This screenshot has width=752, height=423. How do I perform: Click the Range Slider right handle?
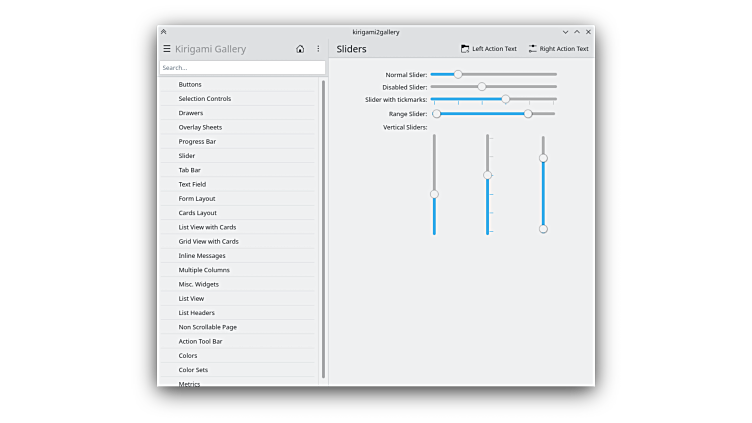528,114
